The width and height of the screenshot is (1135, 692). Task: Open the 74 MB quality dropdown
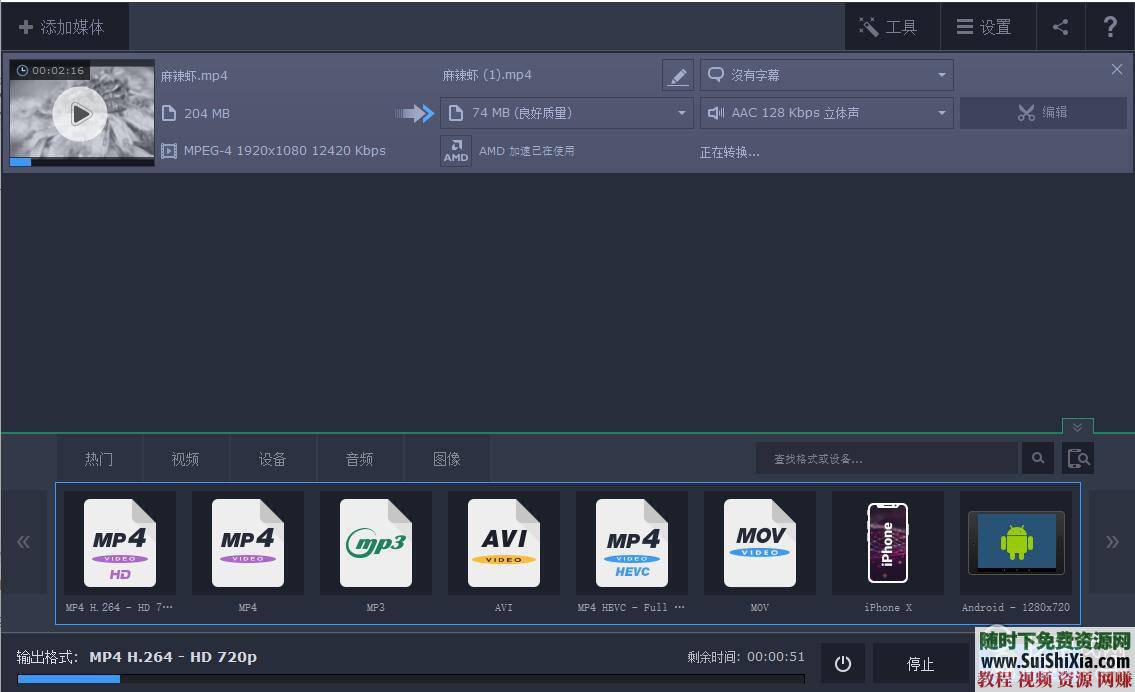[x=566, y=112]
